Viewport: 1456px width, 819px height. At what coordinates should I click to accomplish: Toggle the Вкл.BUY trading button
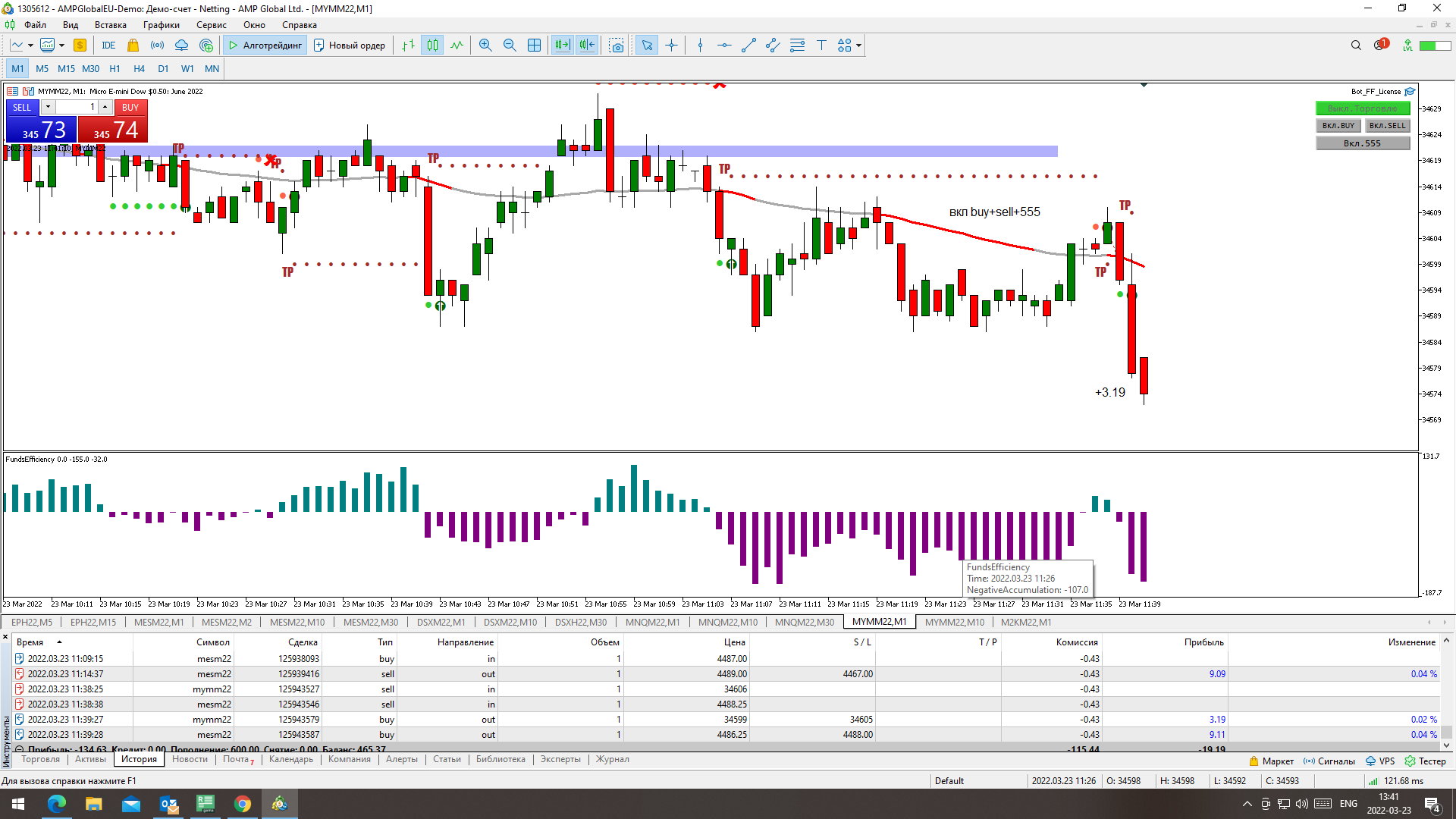coord(1338,126)
